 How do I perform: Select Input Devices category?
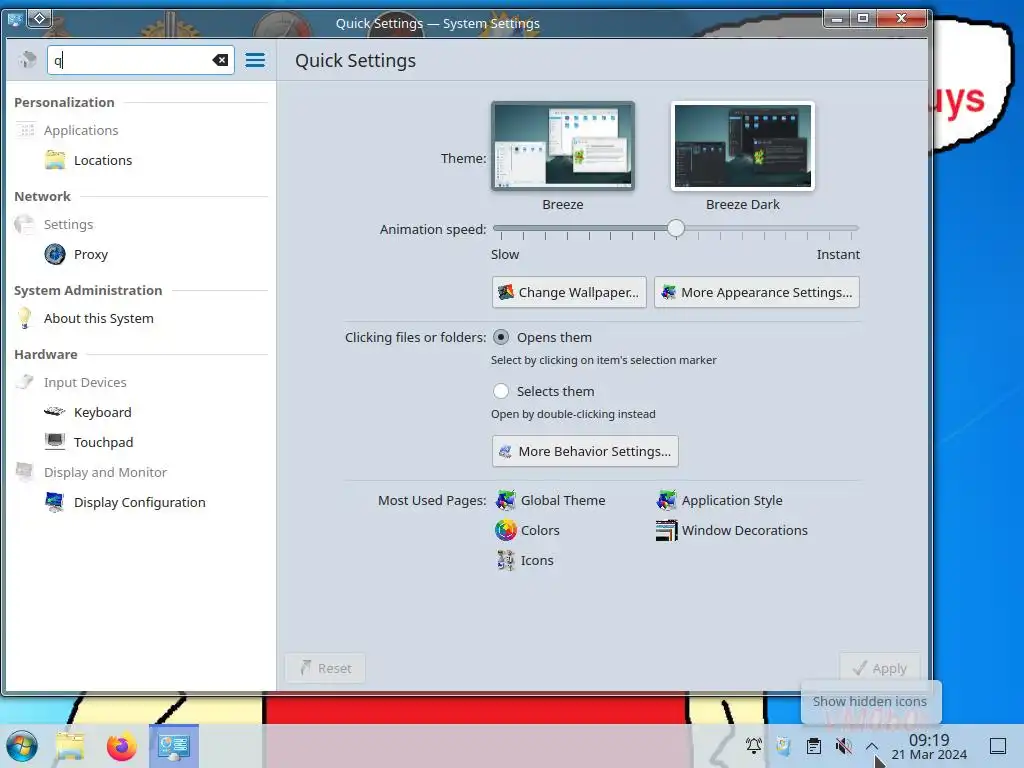[x=85, y=382]
